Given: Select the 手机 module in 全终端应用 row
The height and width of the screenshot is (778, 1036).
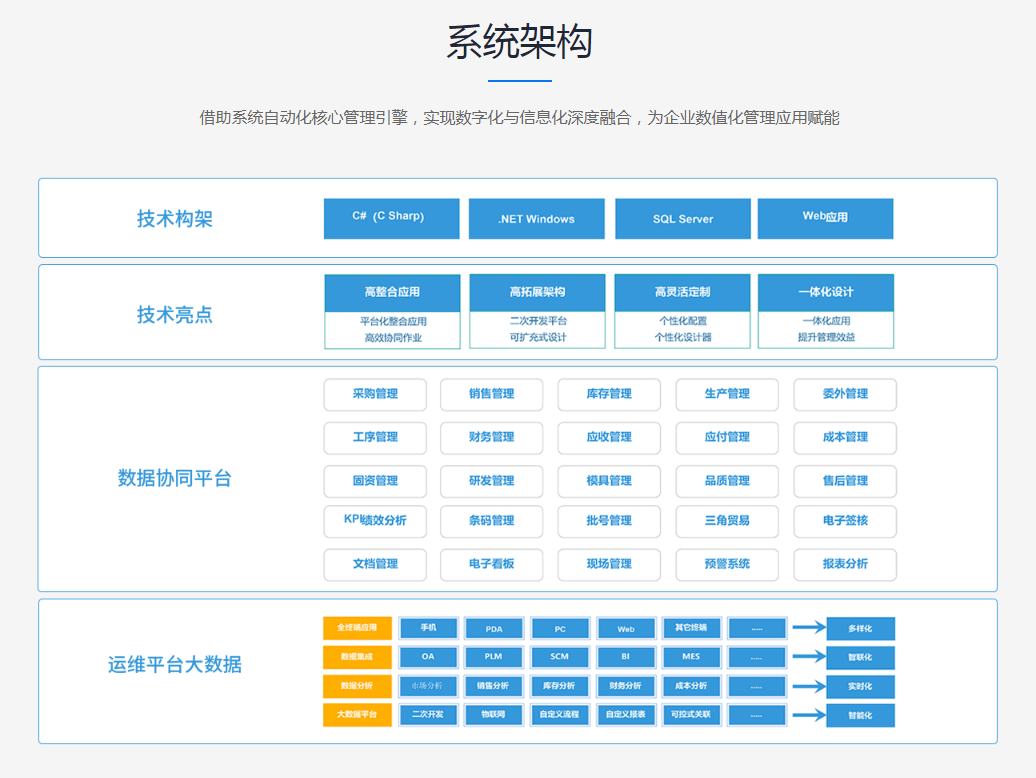Looking at the screenshot, I should click(x=428, y=628).
